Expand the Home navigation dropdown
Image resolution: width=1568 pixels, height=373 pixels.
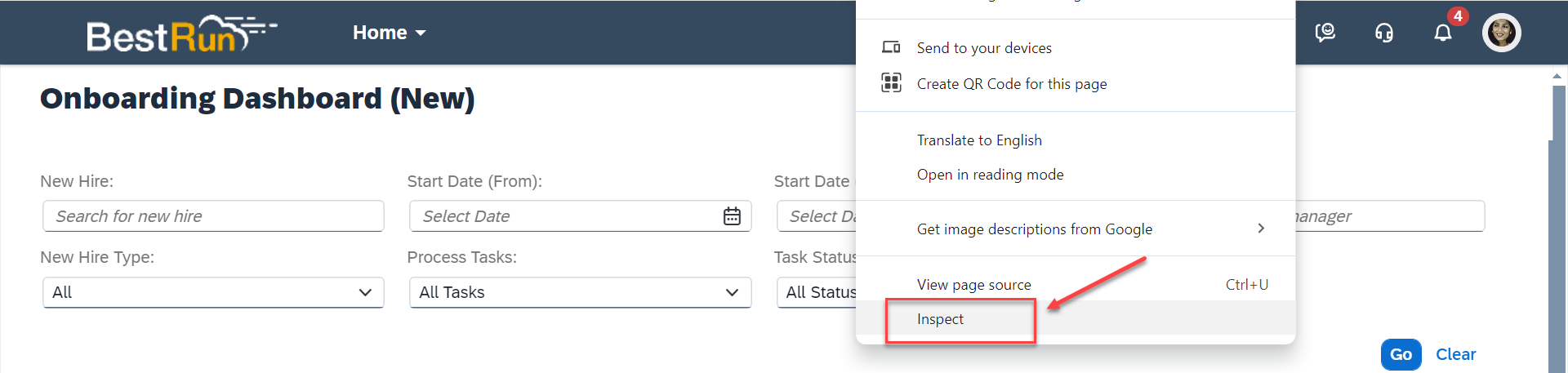[390, 33]
